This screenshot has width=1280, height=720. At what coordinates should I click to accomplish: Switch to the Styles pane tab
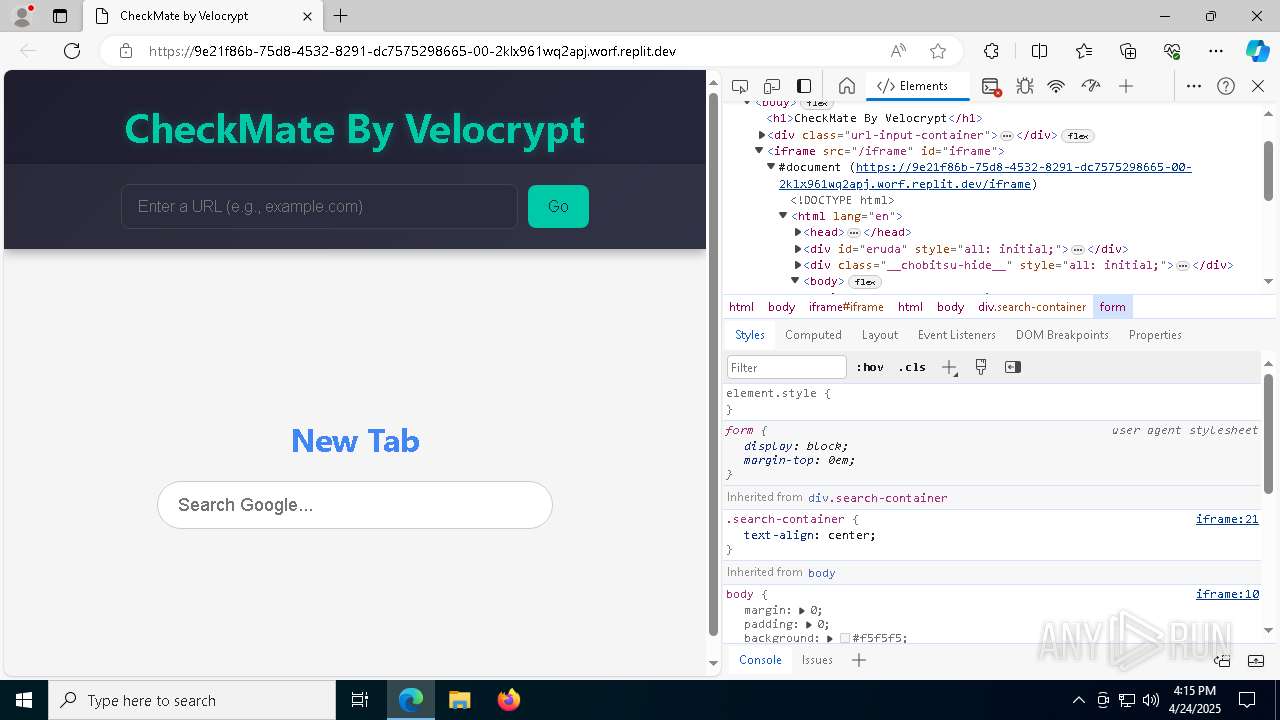(x=750, y=335)
